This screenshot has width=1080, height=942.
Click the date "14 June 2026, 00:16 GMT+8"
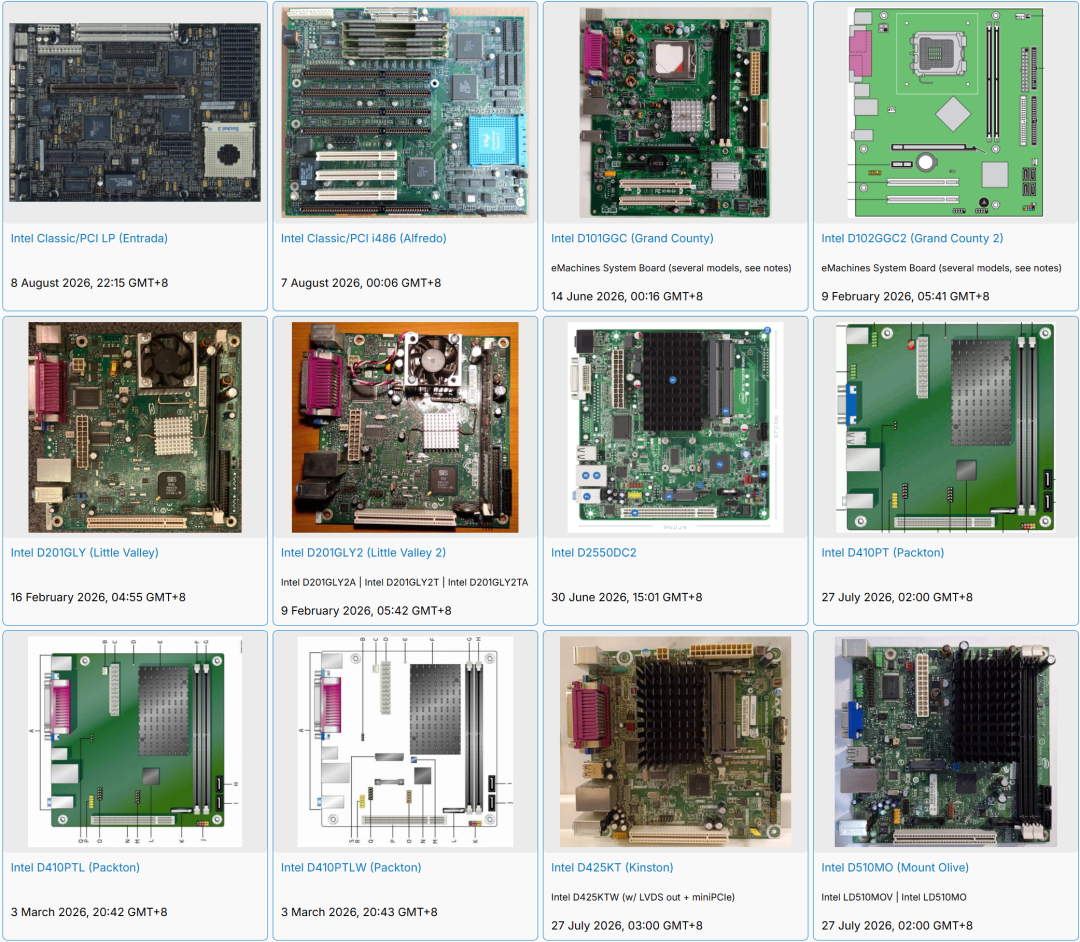[x=627, y=296]
